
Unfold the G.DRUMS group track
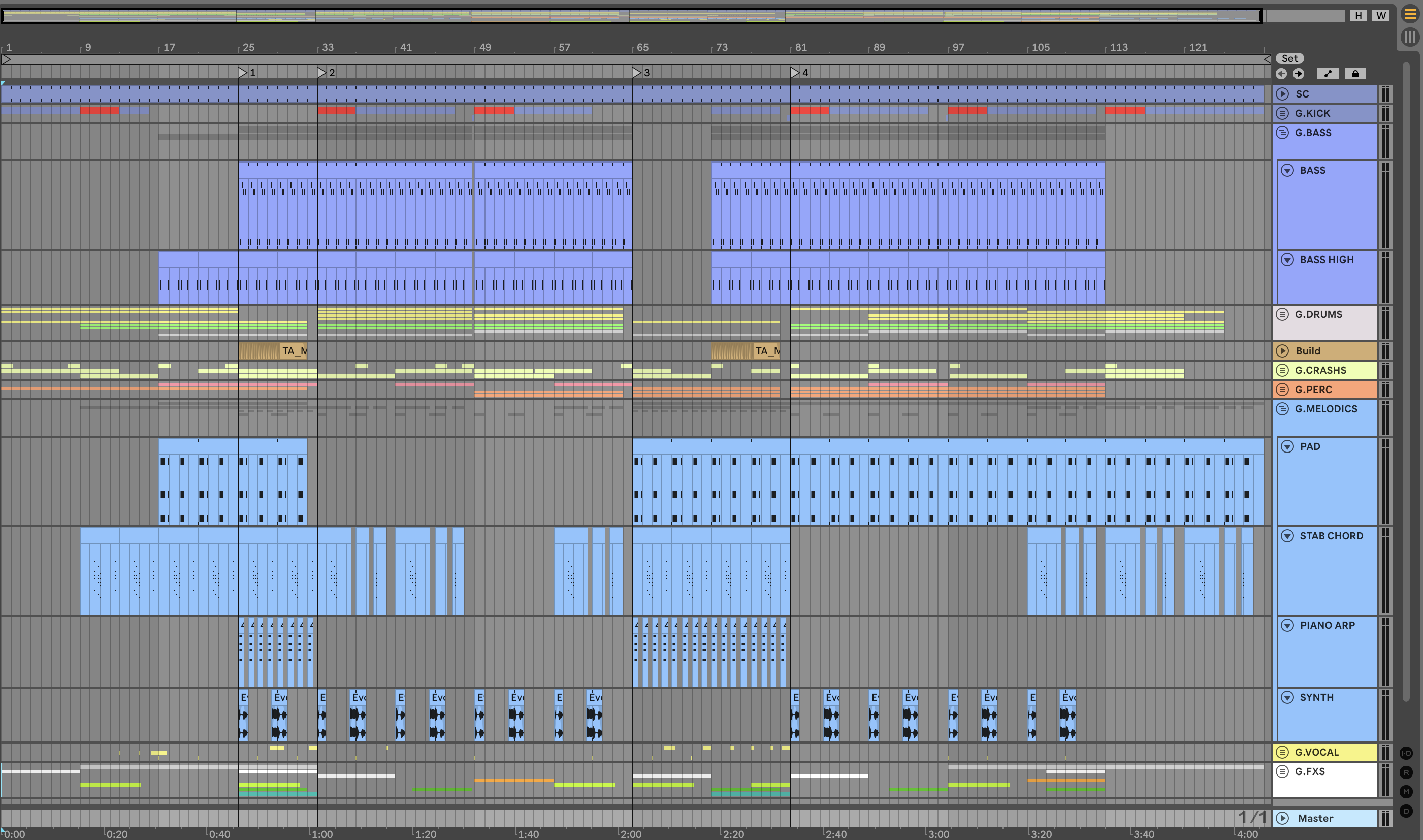(x=1283, y=314)
